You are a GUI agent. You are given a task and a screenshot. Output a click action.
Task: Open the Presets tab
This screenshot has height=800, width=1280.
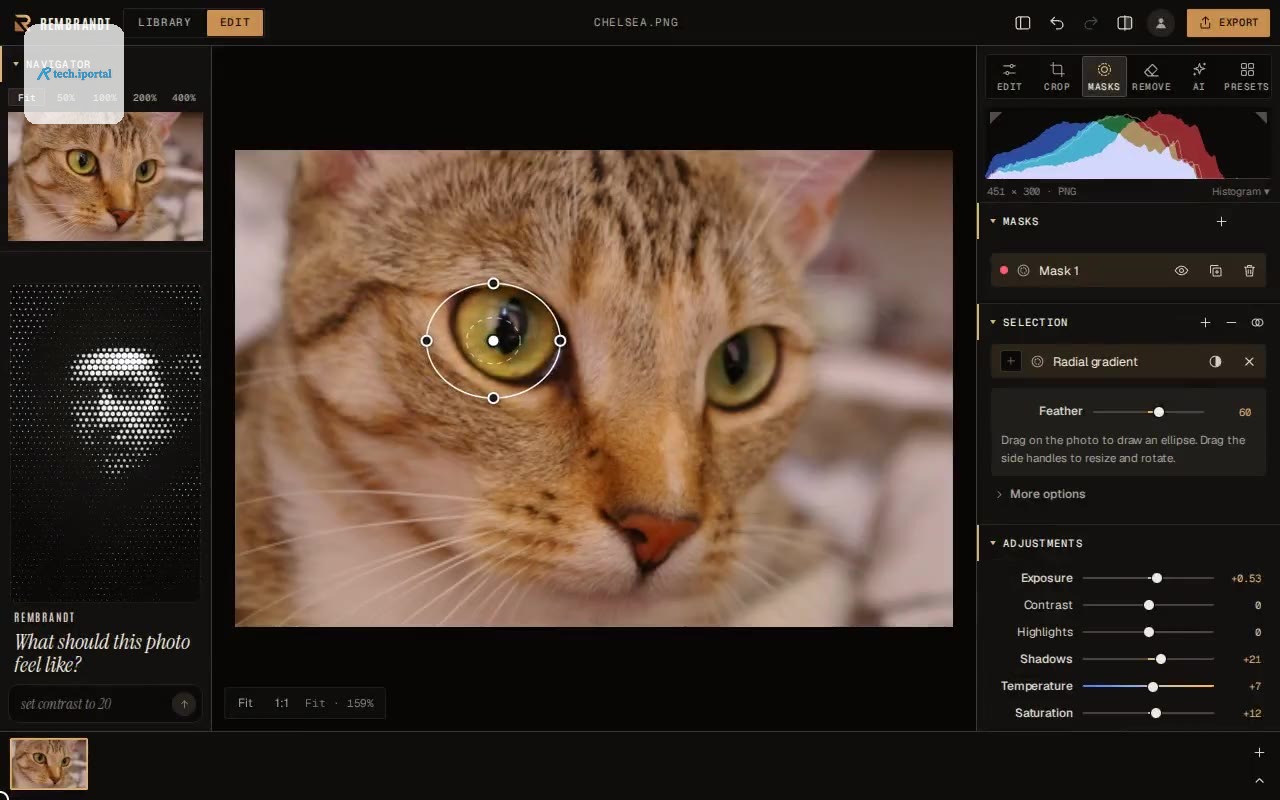click(1246, 76)
